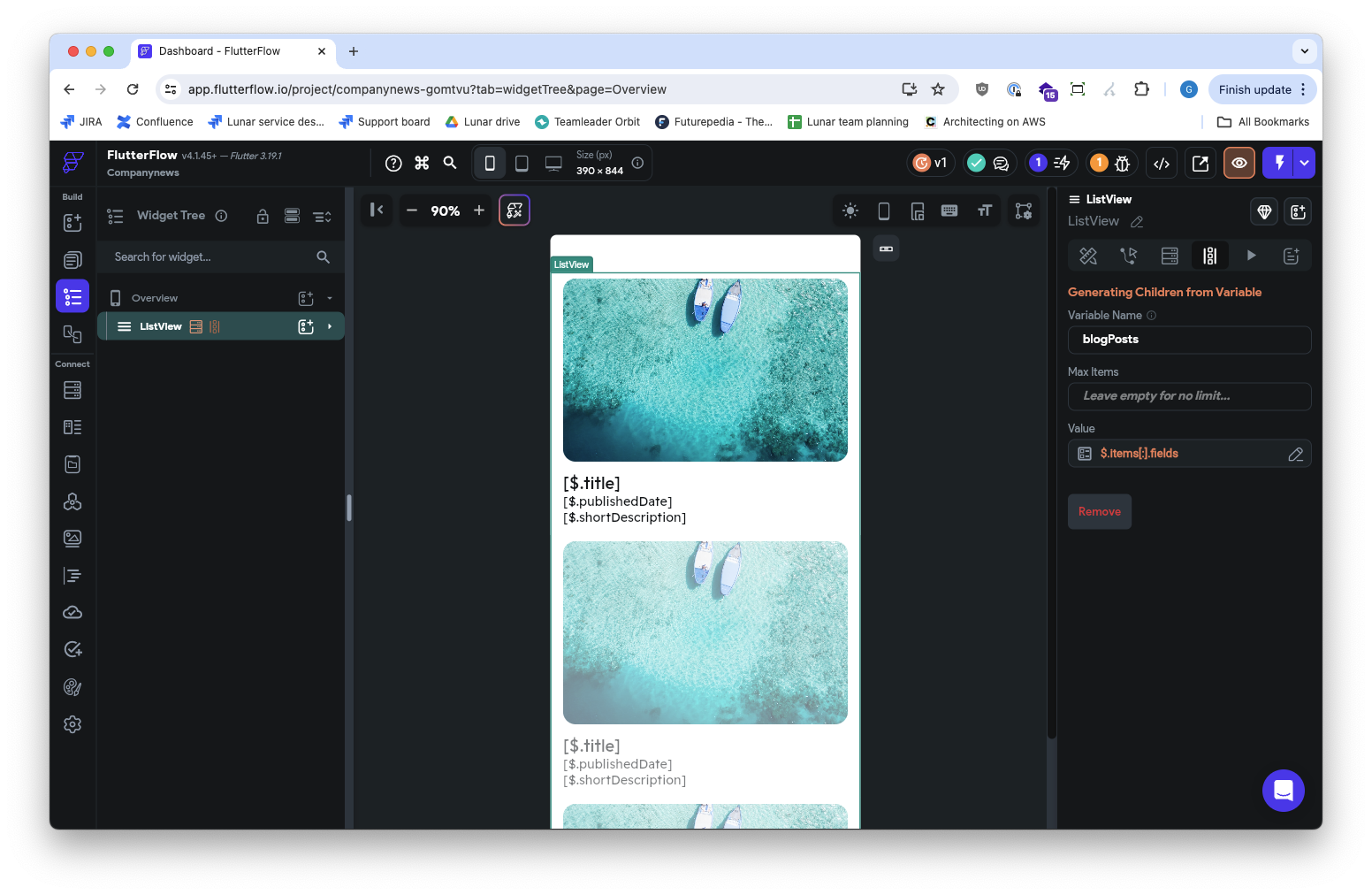
Task: Toggle the stacked rows view in Widget Tree header
Action: coord(292,216)
